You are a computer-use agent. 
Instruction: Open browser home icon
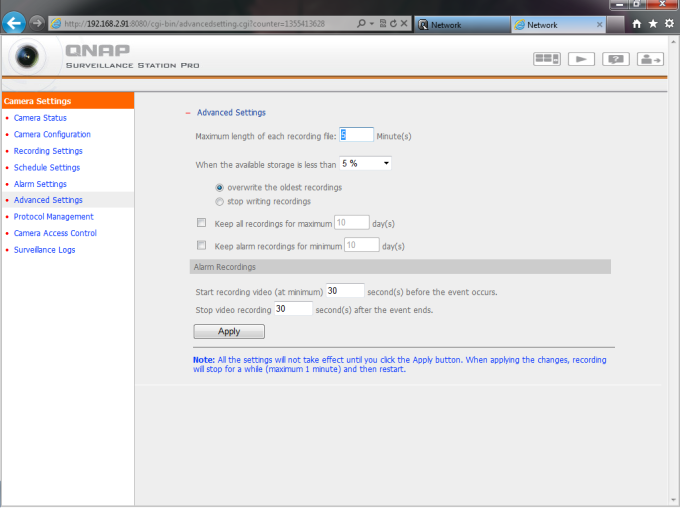coord(637,24)
